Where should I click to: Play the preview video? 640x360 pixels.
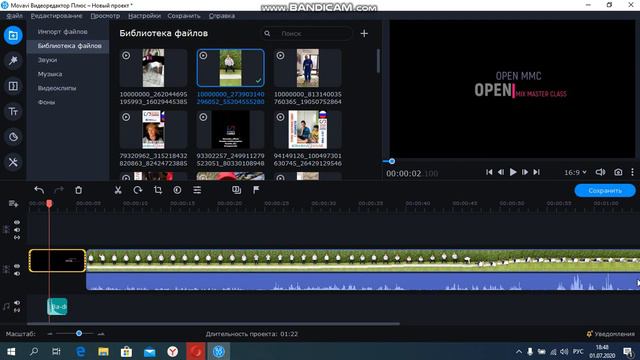tap(513, 172)
